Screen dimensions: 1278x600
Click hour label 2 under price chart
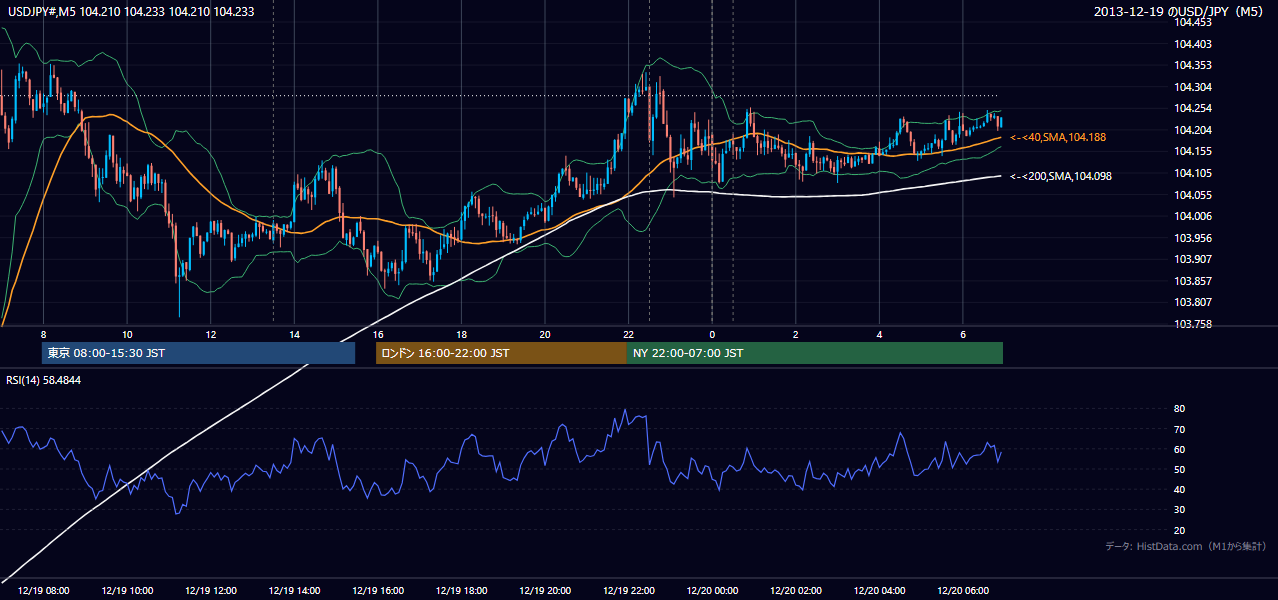point(796,334)
